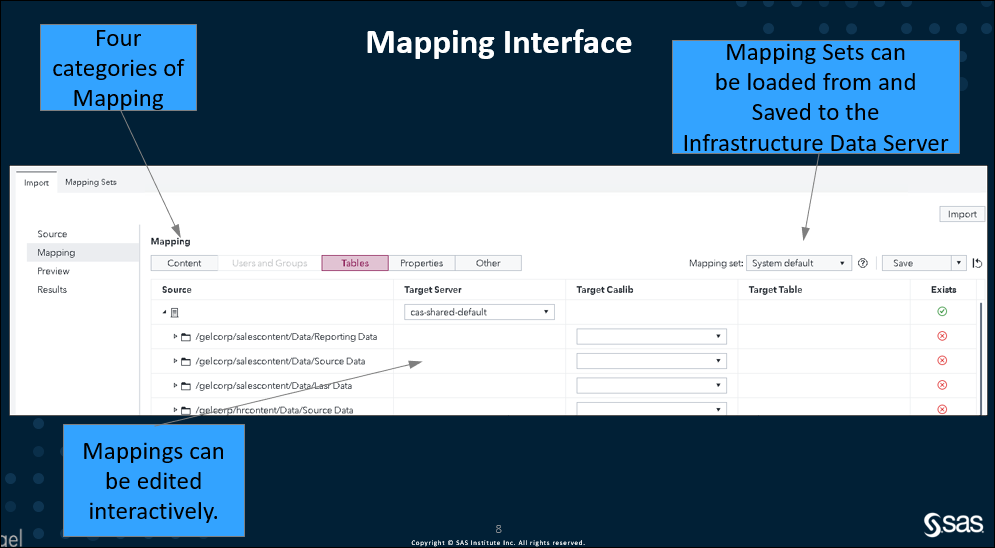Open the Mapping set System default dropdown

(x=798, y=263)
